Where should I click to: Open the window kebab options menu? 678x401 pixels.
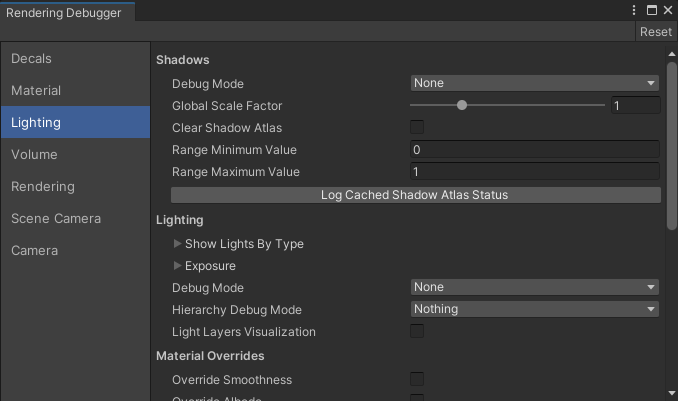click(634, 10)
